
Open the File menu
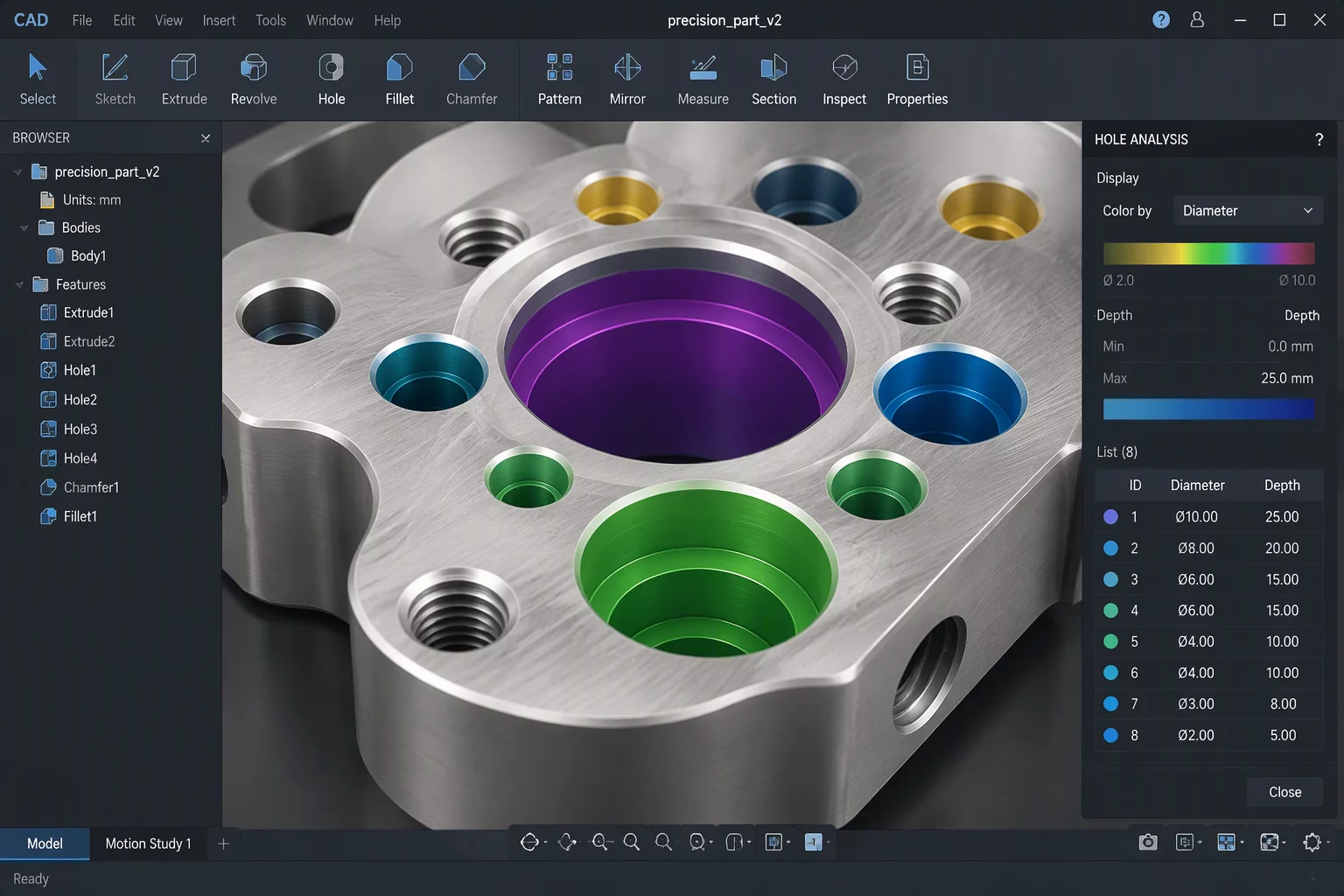tap(81, 20)
